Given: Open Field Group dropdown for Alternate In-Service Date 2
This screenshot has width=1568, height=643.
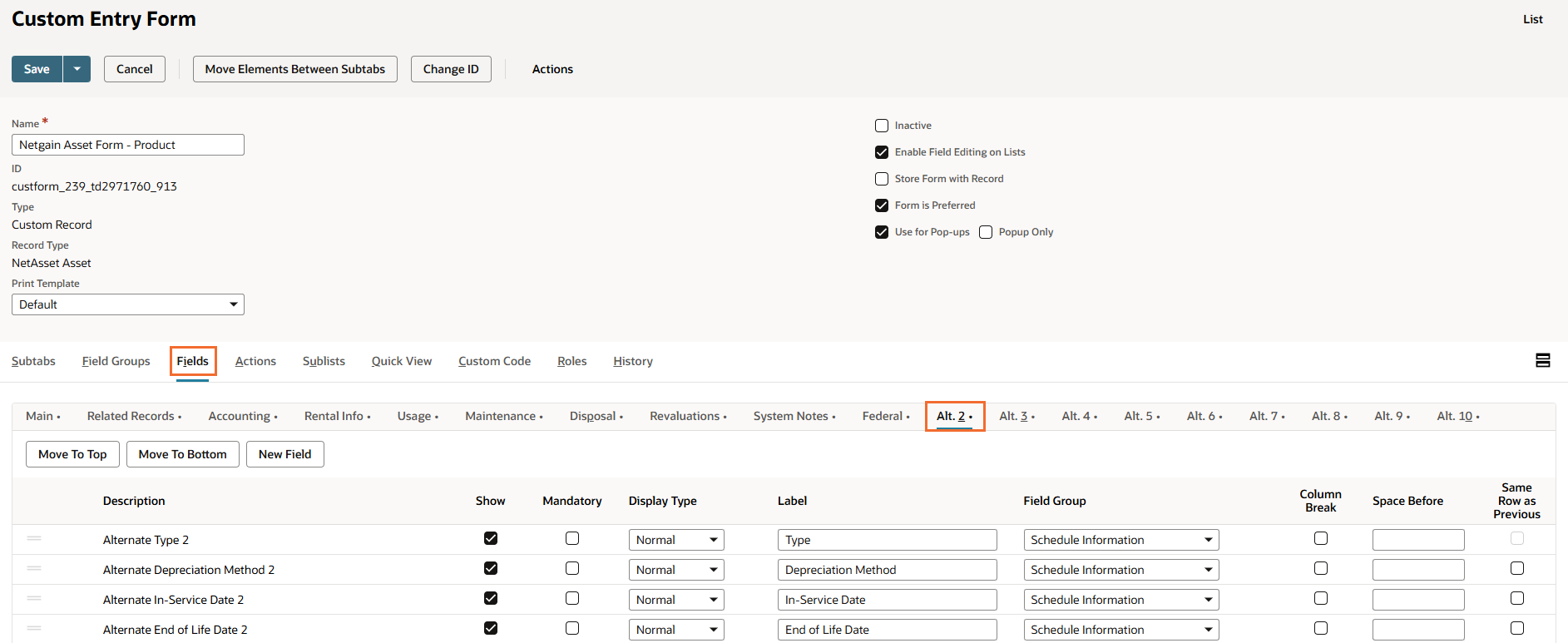Looking at the screenshot, I should (1120, 600).
